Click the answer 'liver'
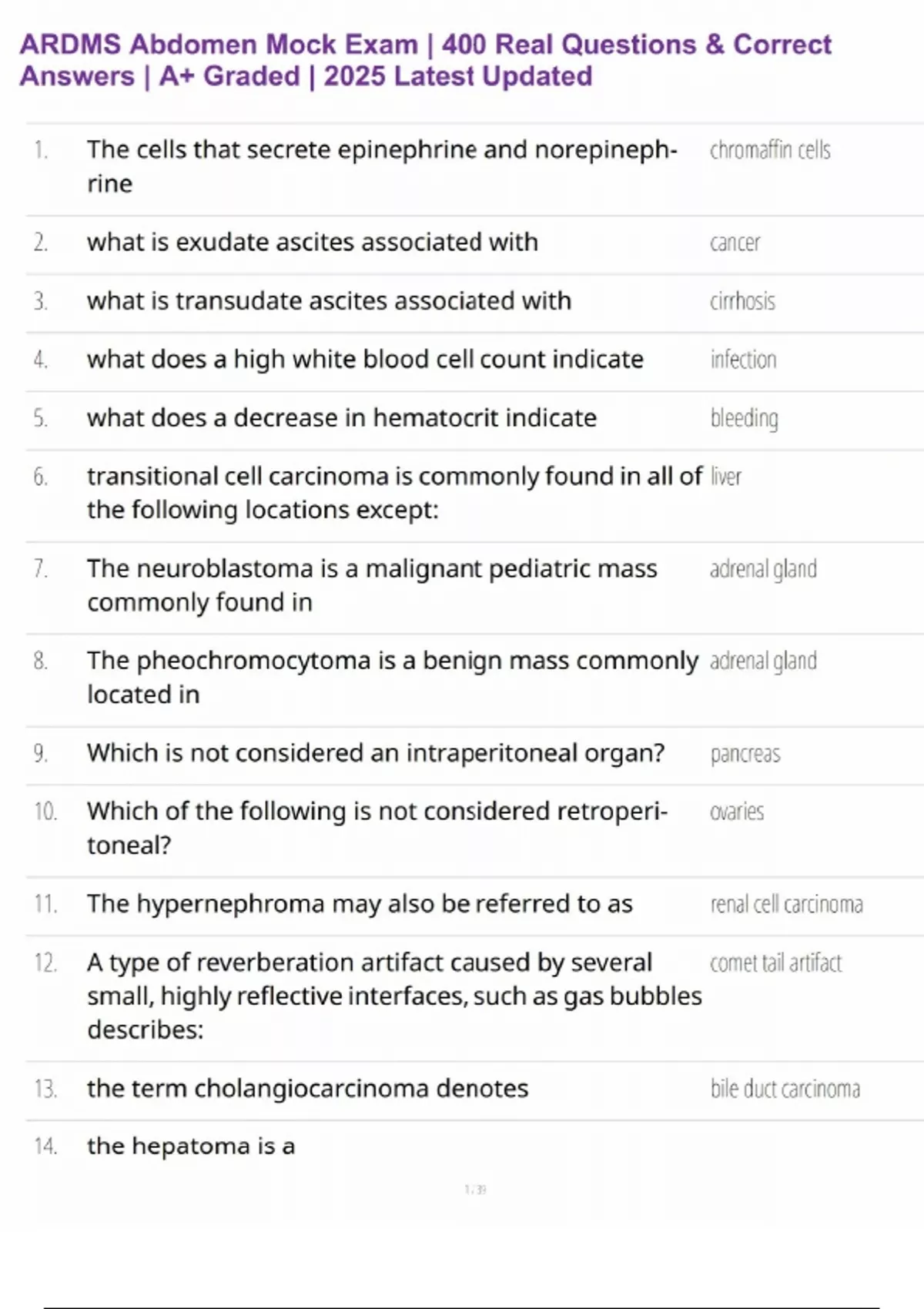This screenshot has width=924, height=1309. [x=725, y=477]
